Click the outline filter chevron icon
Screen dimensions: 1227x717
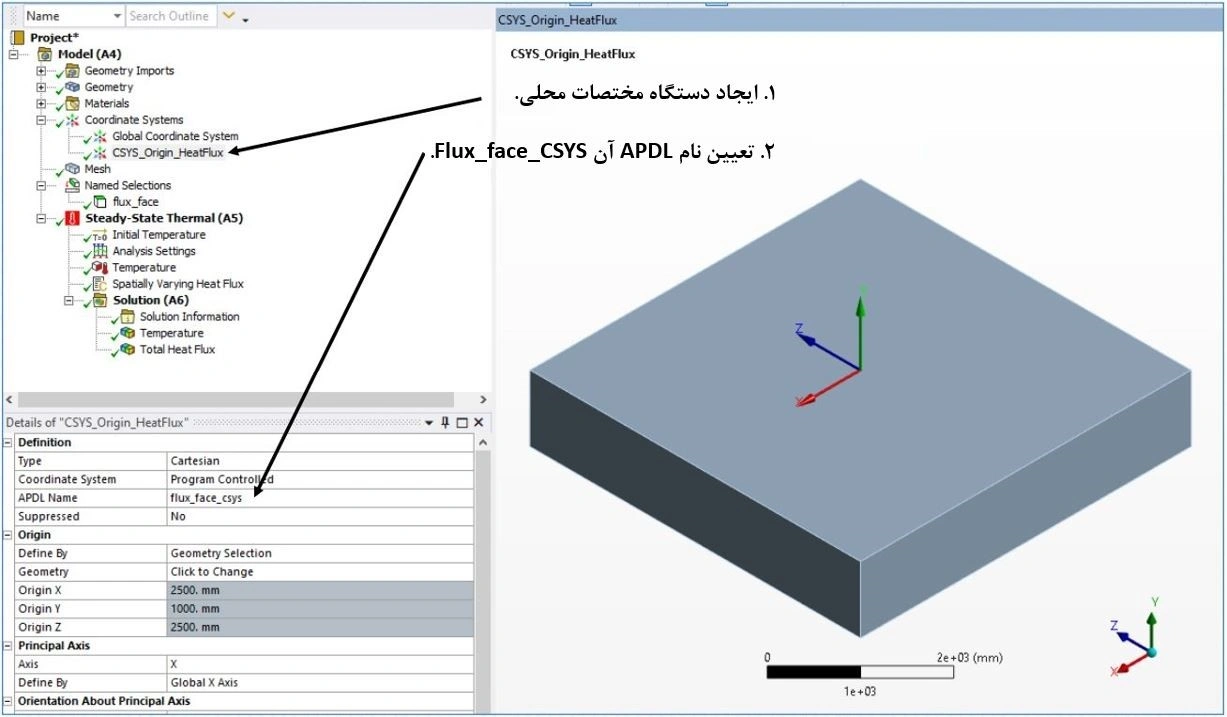(229, 16)
